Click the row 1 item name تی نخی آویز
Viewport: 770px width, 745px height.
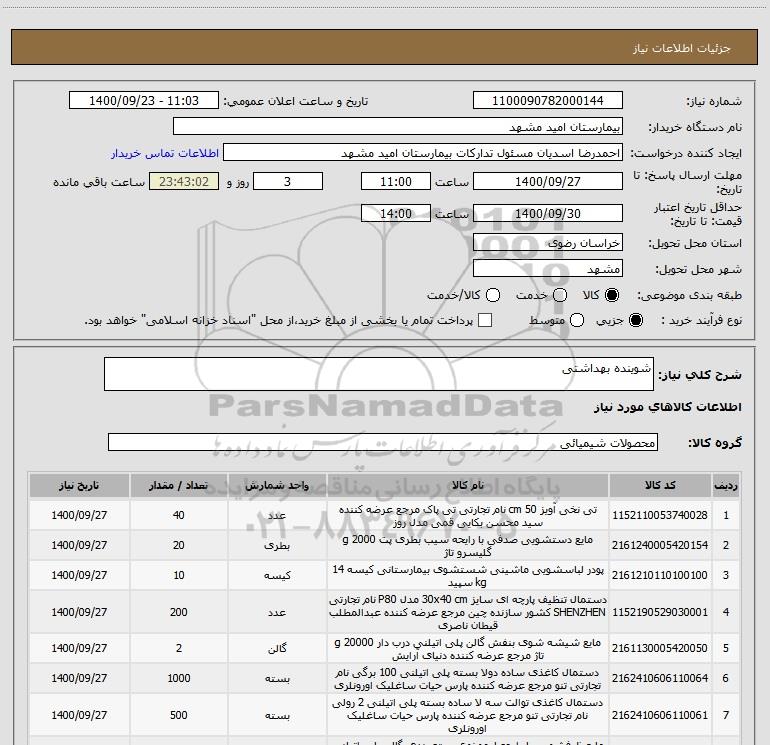point(468,516)
